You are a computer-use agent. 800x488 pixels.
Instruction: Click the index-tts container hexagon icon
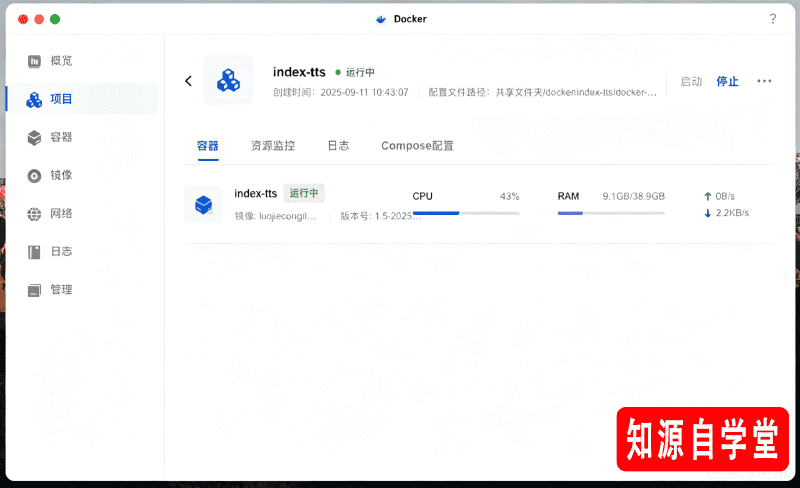[203, 205]
